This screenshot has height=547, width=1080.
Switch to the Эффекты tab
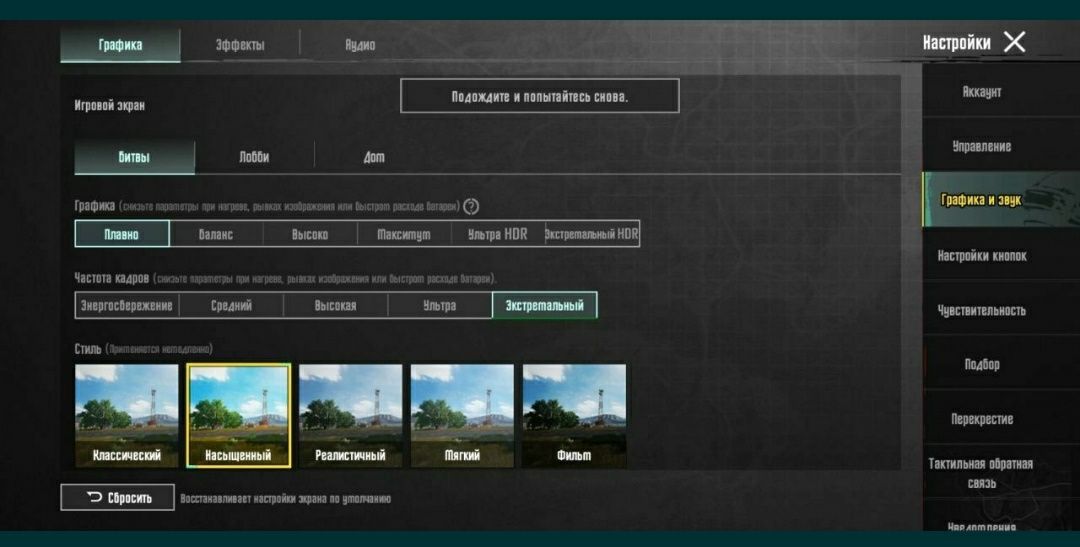(240, 45)
